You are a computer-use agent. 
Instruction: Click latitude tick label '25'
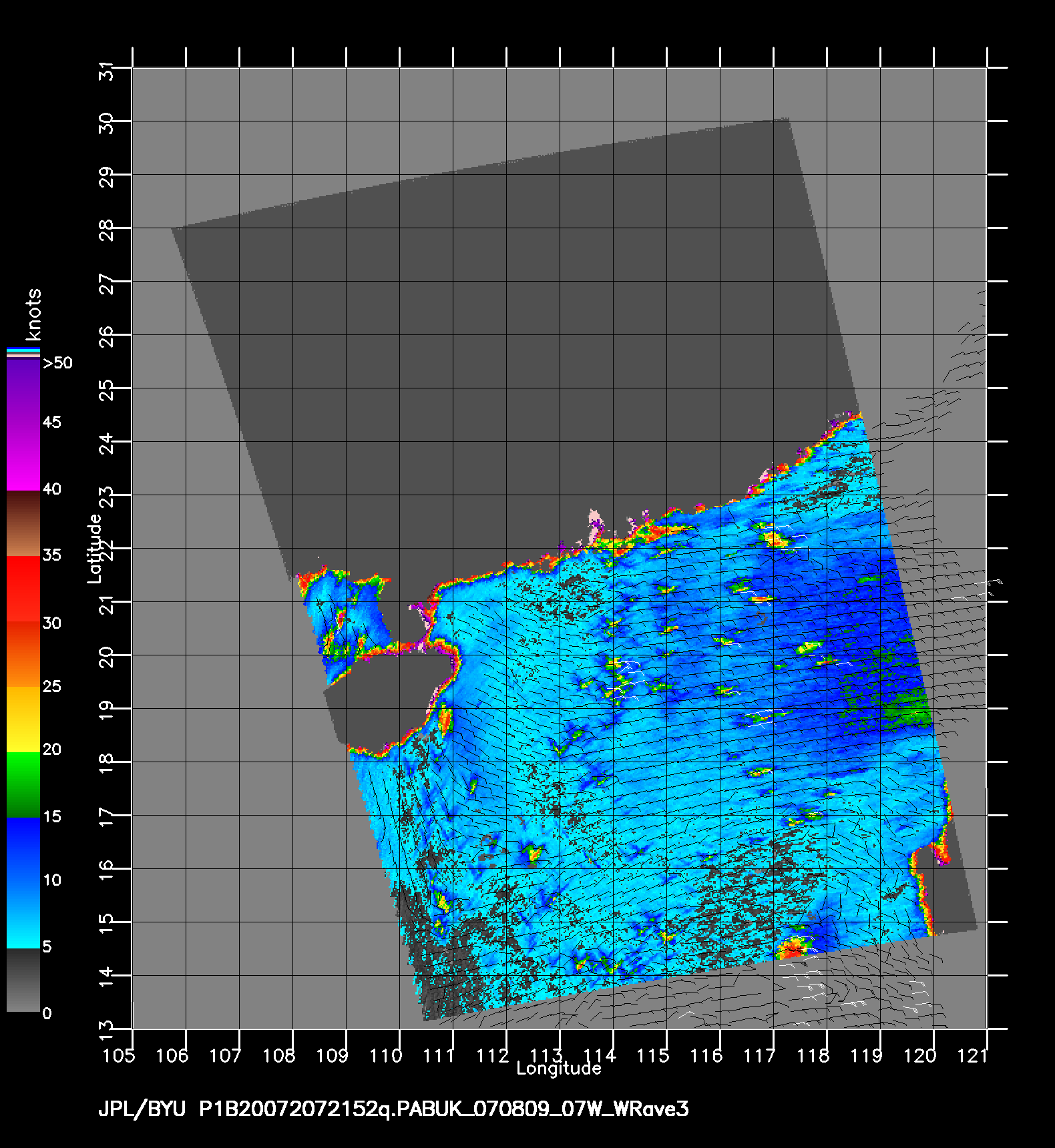tap(107, 391)
